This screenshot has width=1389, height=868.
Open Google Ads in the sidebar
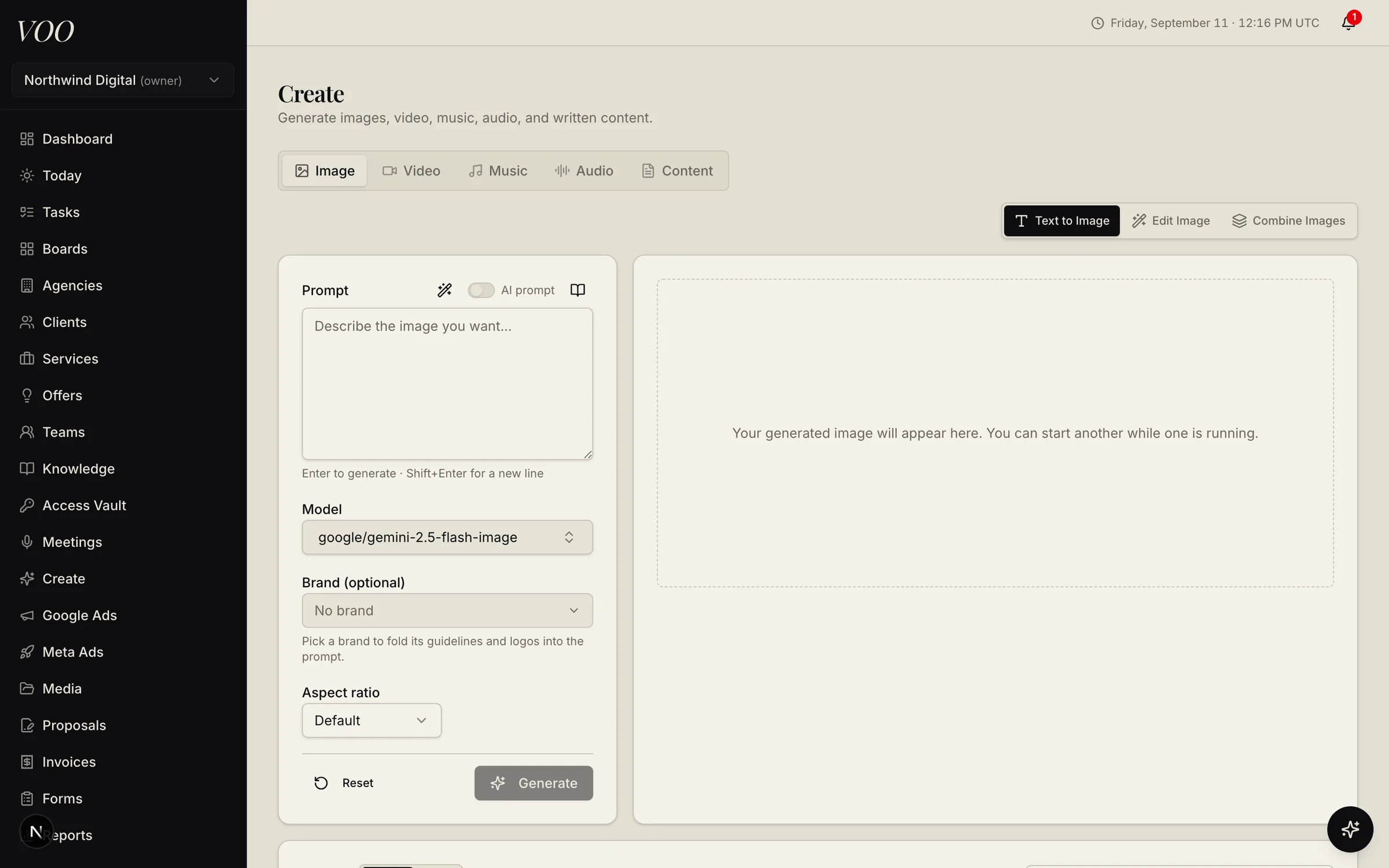[123, 615]
